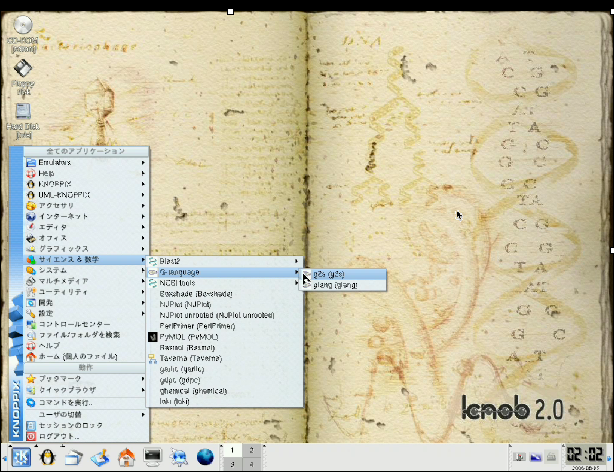Switch to virtual desktop 1
Viewport: 614px width, 472px height.
(x=233, y=450)
